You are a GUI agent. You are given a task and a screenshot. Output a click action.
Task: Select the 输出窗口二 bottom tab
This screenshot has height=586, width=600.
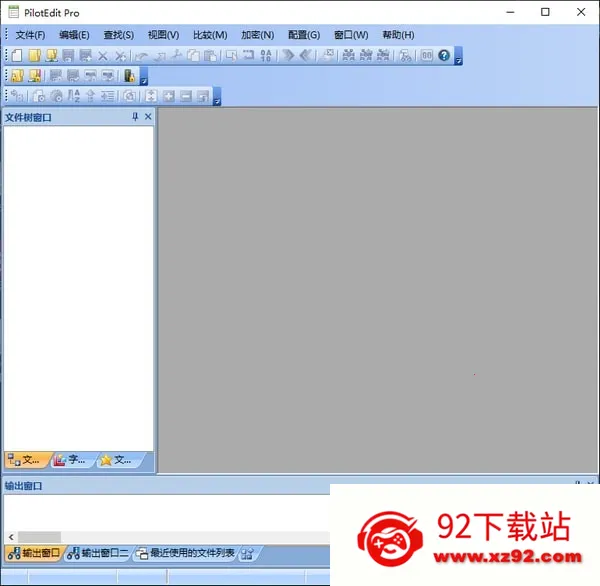click(x=98, y=553)
